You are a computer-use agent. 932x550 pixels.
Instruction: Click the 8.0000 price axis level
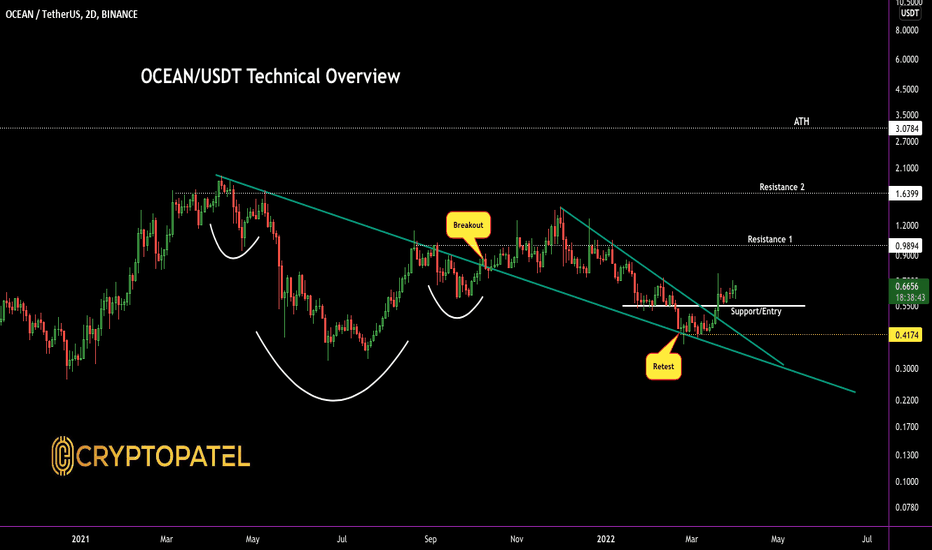906,30
